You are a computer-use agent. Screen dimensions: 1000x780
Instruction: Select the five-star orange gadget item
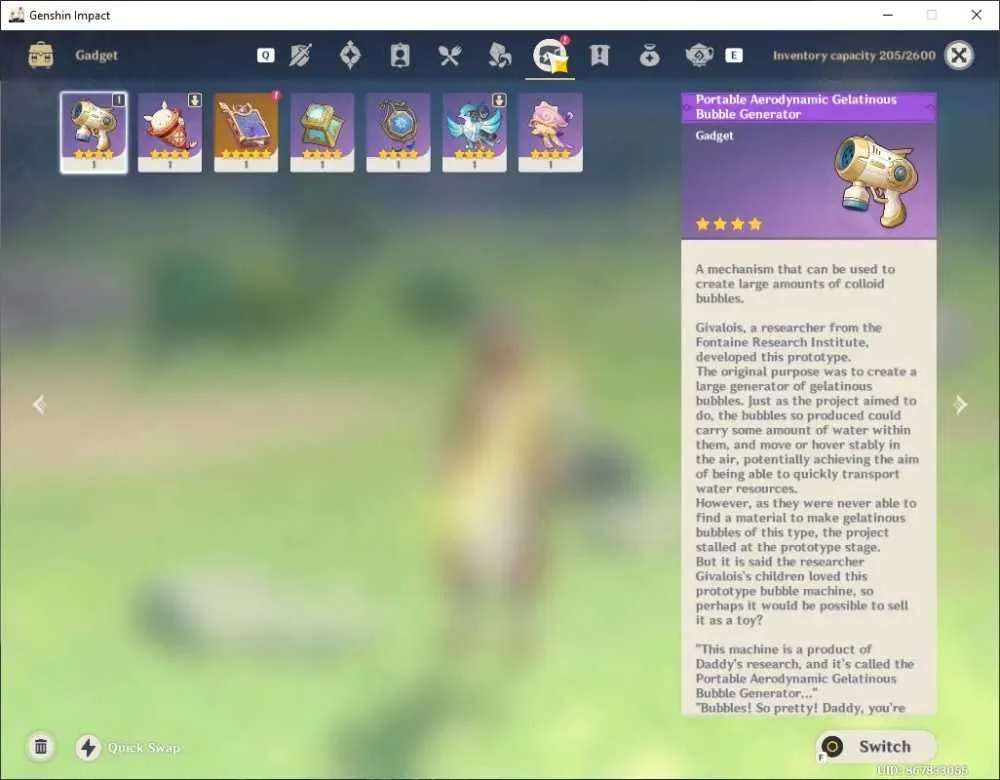pos(246,133)
